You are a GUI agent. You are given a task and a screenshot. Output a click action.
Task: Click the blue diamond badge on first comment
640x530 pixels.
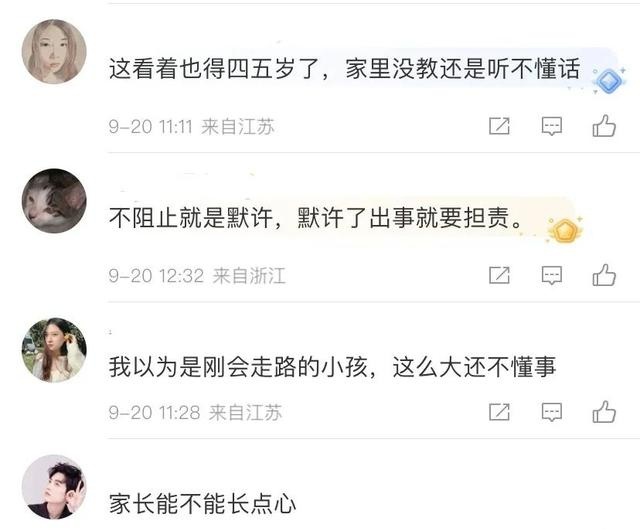pyautogui.click(x=609, y=81)
